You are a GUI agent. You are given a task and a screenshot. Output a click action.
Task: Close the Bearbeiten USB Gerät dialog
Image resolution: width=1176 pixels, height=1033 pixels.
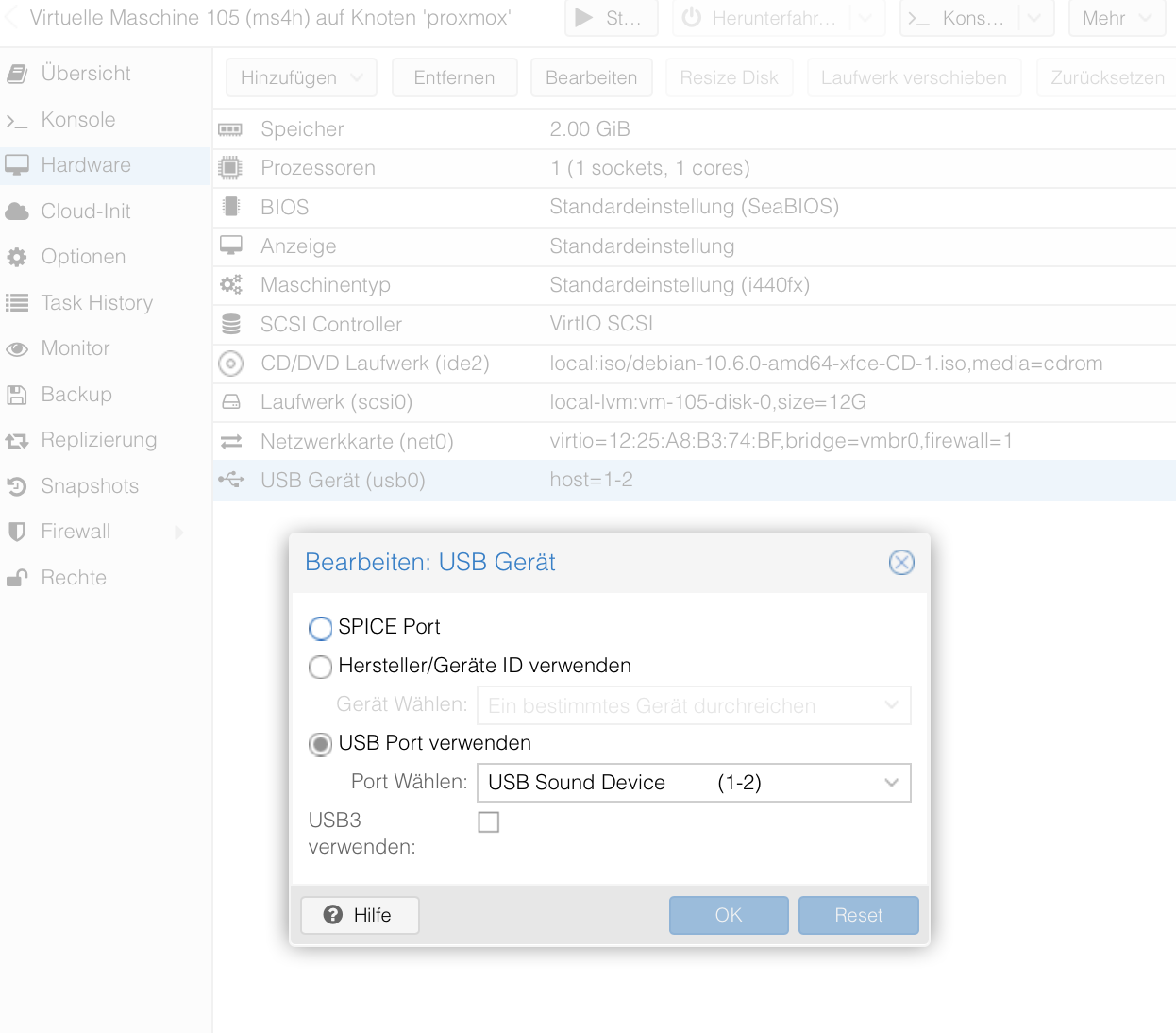pos(901,563)
